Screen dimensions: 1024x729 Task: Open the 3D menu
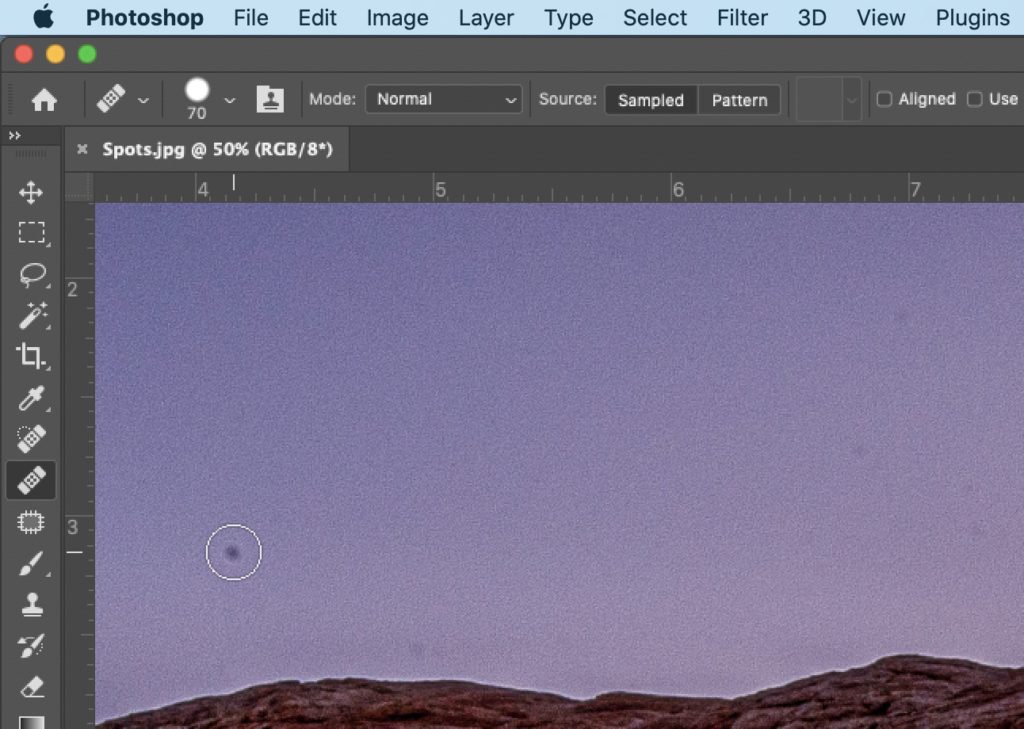812,18
